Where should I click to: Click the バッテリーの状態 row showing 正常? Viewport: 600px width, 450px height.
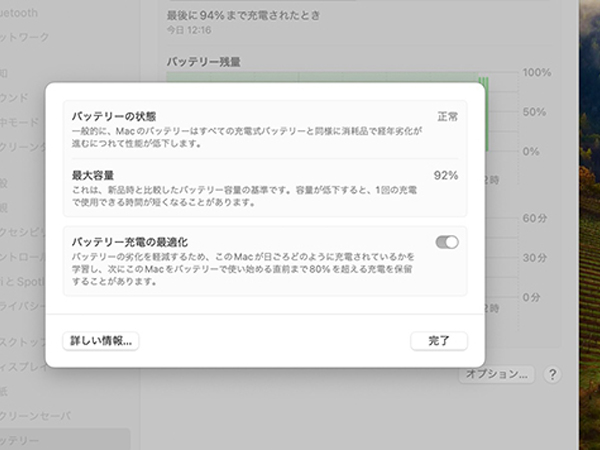click(264, 129)
